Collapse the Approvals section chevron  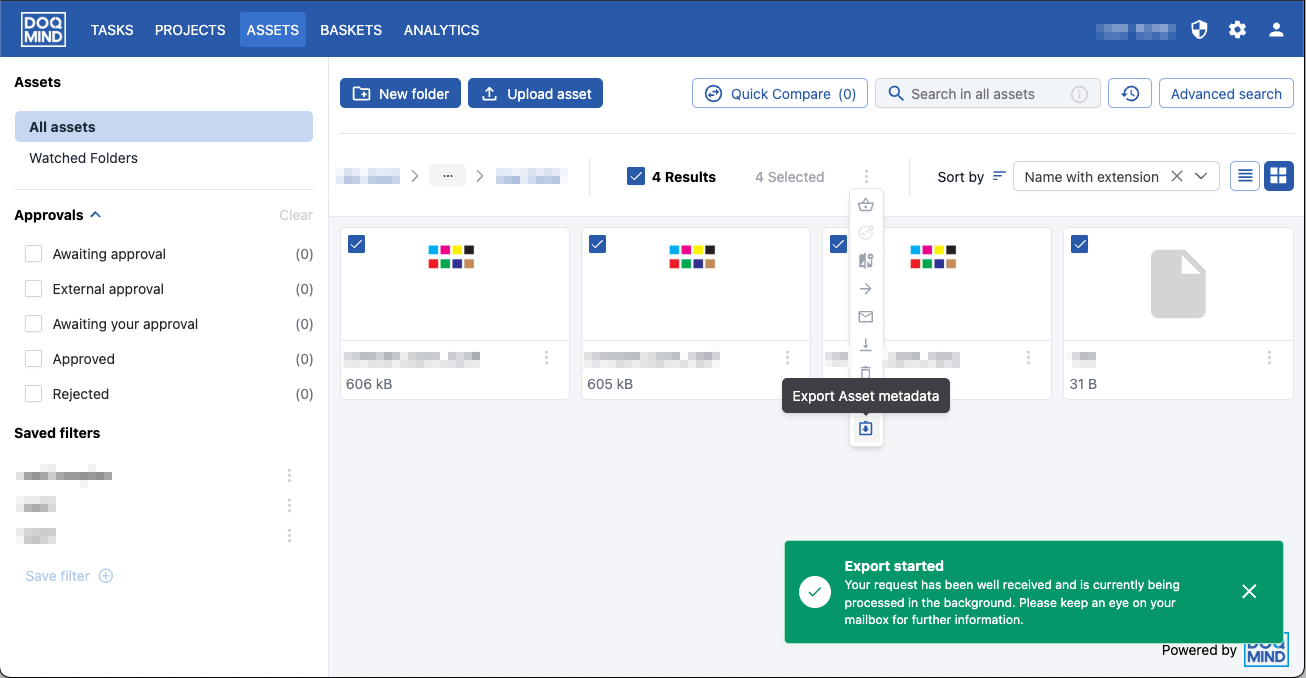pyautogui.click(x=96, y=215)
